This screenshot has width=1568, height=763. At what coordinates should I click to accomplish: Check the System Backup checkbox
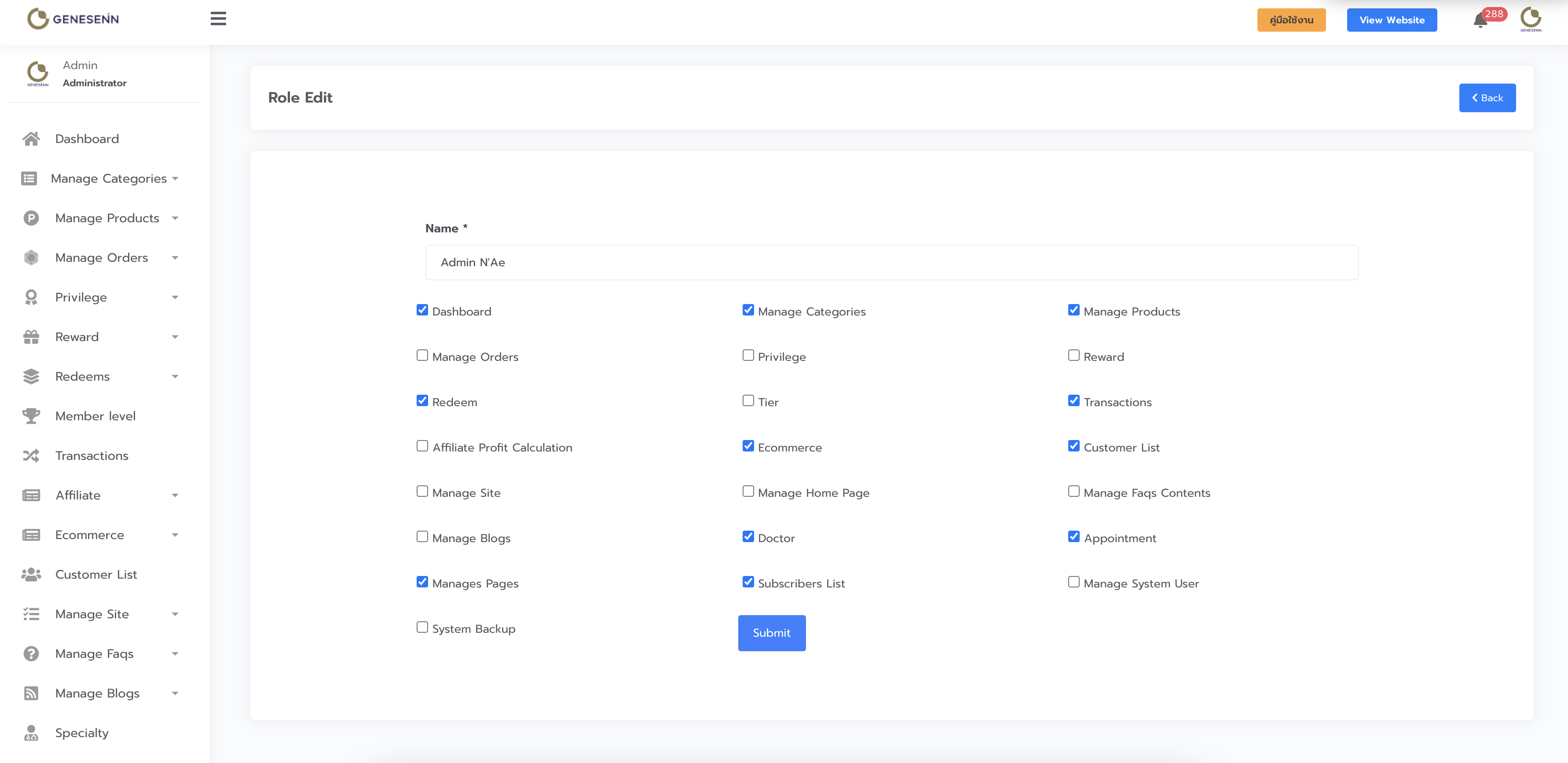pyautogui.click(x=422, y=627)
